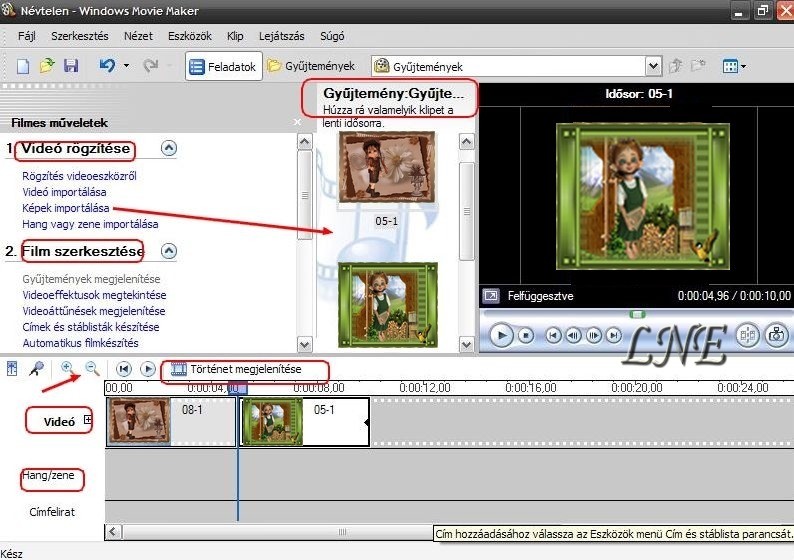
Task: Play the timeline with its toolbar button
Action: pos(147,369)
